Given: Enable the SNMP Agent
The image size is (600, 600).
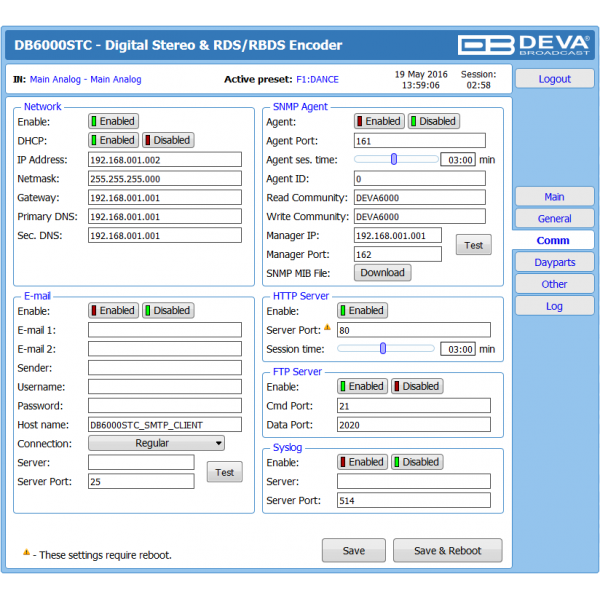Looking at the screenshot, I should coord(379,121).
